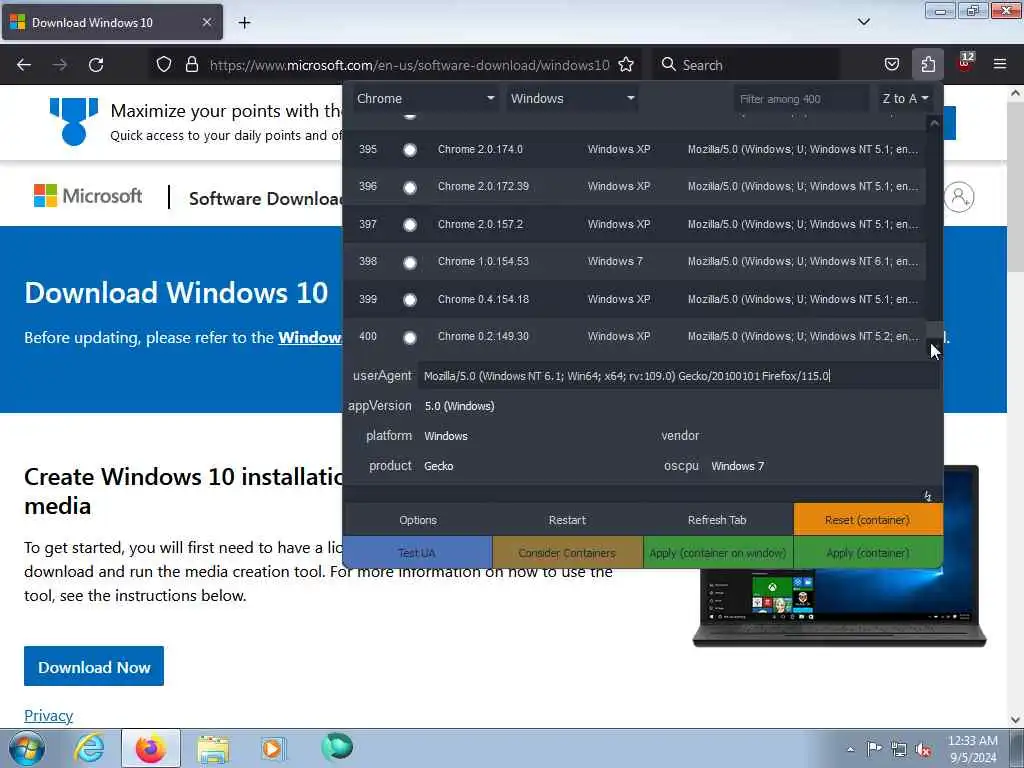Click the Windows XP cell in row 400

pos(619,336)
